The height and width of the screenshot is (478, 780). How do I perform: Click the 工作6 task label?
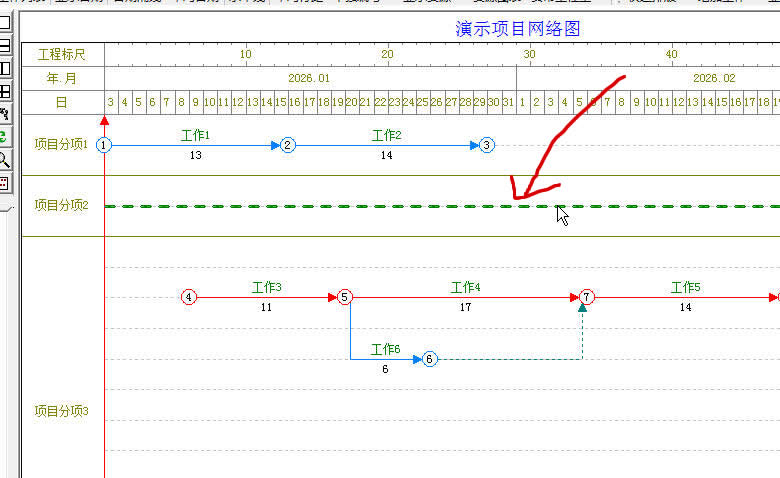385,349
